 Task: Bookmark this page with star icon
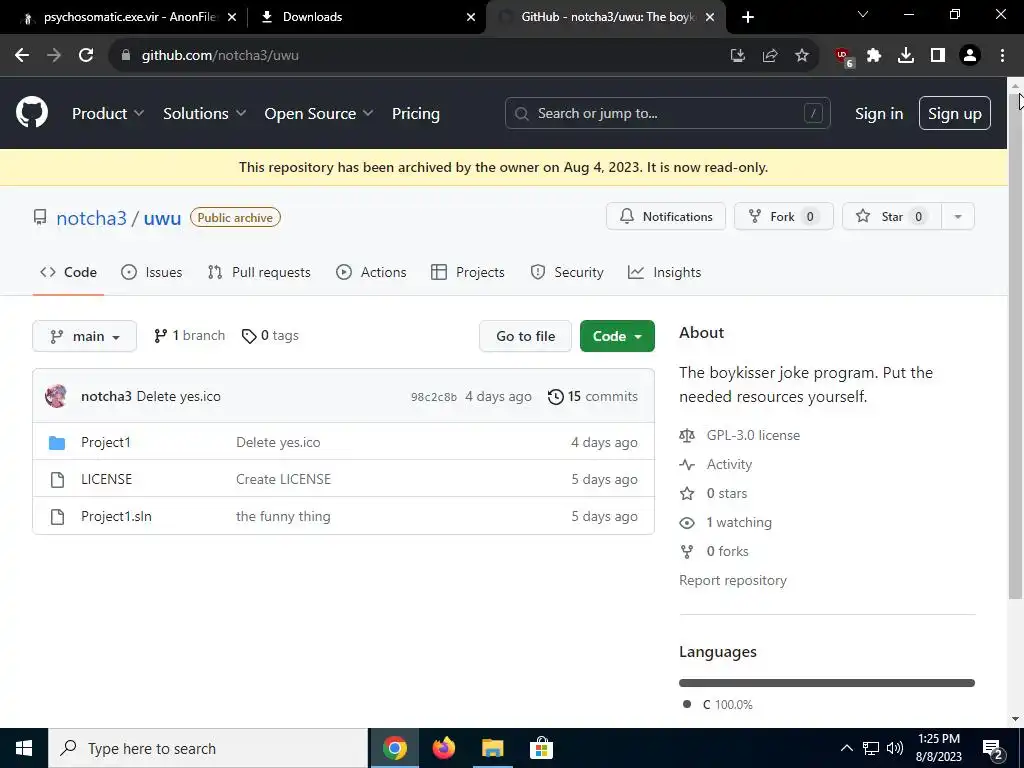pyautogui.click(x=802, y=56)
